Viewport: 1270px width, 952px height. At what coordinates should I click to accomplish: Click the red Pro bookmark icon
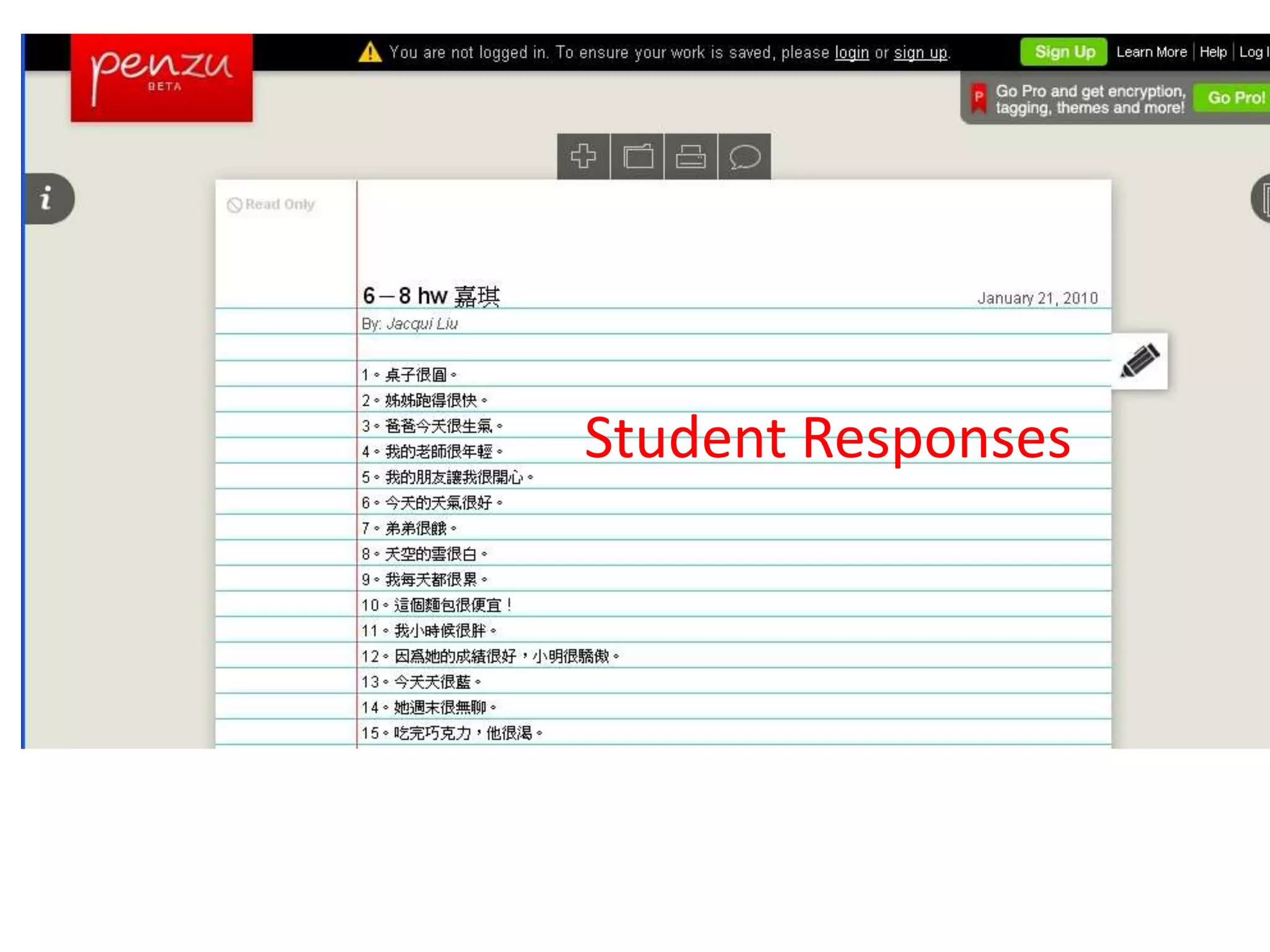[979, 98]
